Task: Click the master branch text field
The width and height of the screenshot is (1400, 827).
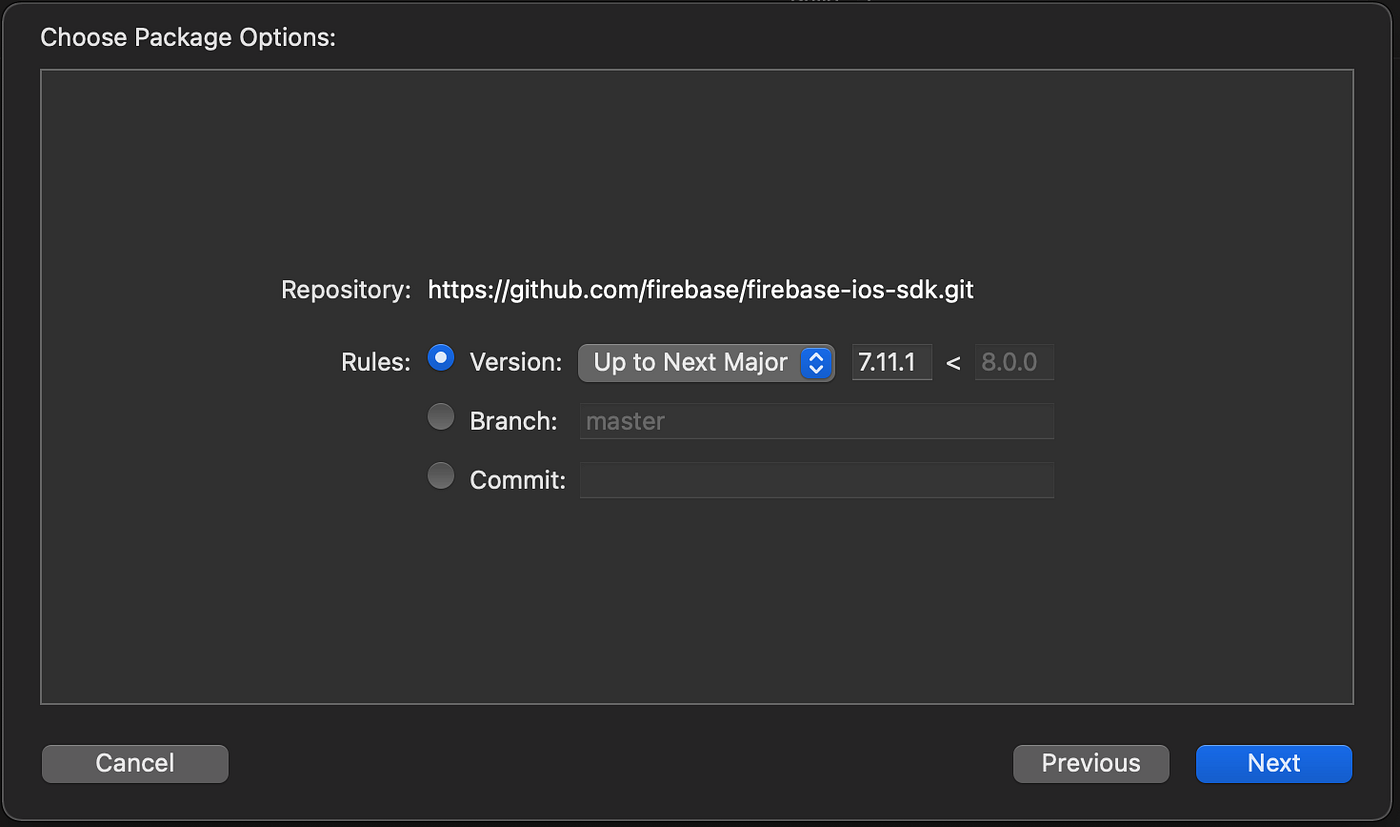Action: [x=816, y=421]
